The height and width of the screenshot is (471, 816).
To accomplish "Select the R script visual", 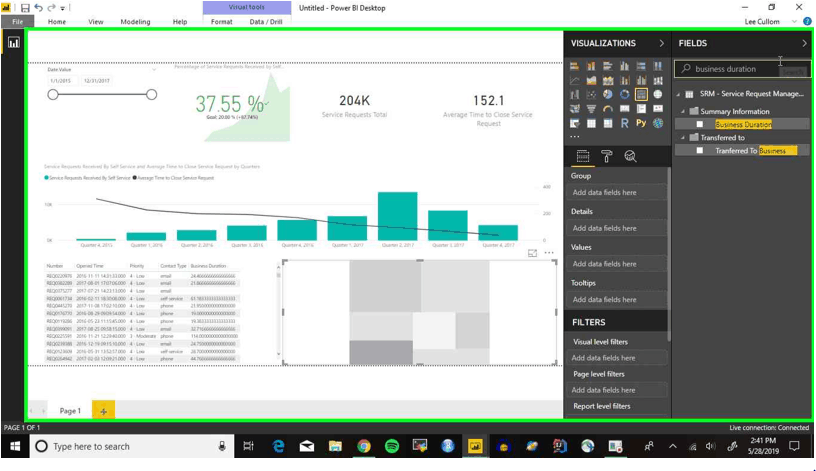I will click(624, 123).
